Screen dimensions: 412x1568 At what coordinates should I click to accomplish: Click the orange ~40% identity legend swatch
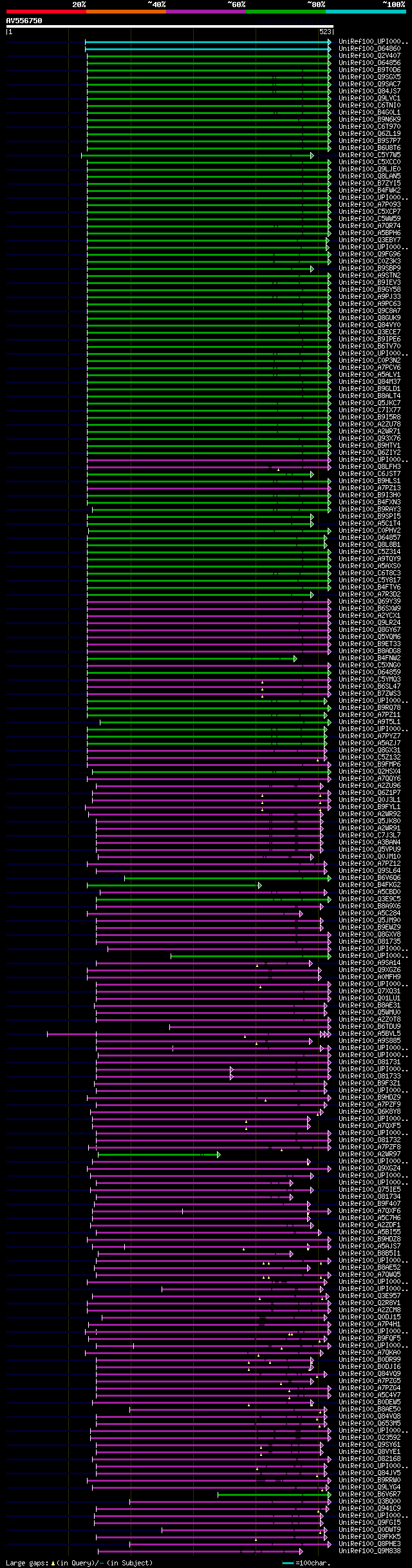pos(126,12)
